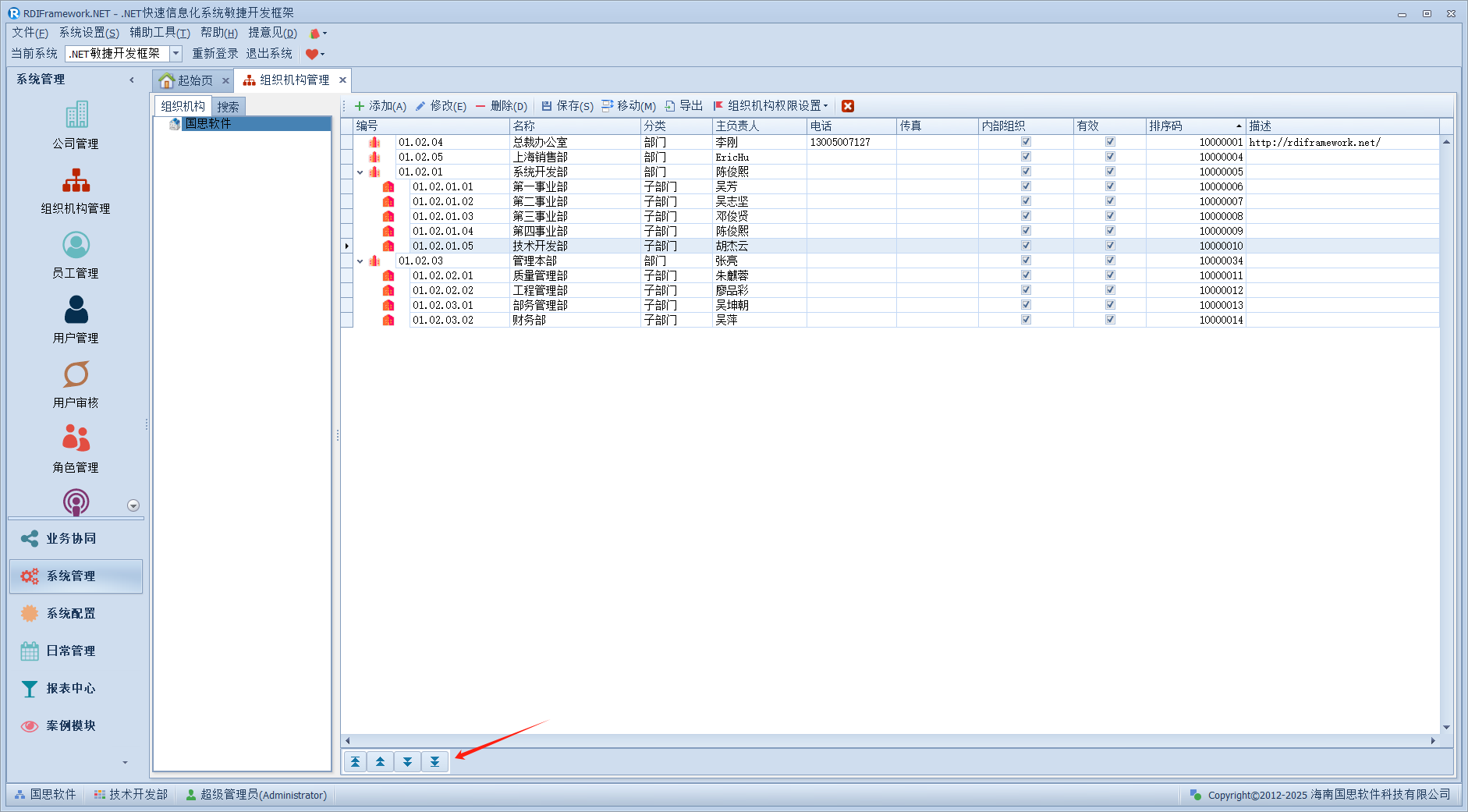Click the red close icon in toolbar
This screenshot has width=1468, height=812.
(848, 106)
